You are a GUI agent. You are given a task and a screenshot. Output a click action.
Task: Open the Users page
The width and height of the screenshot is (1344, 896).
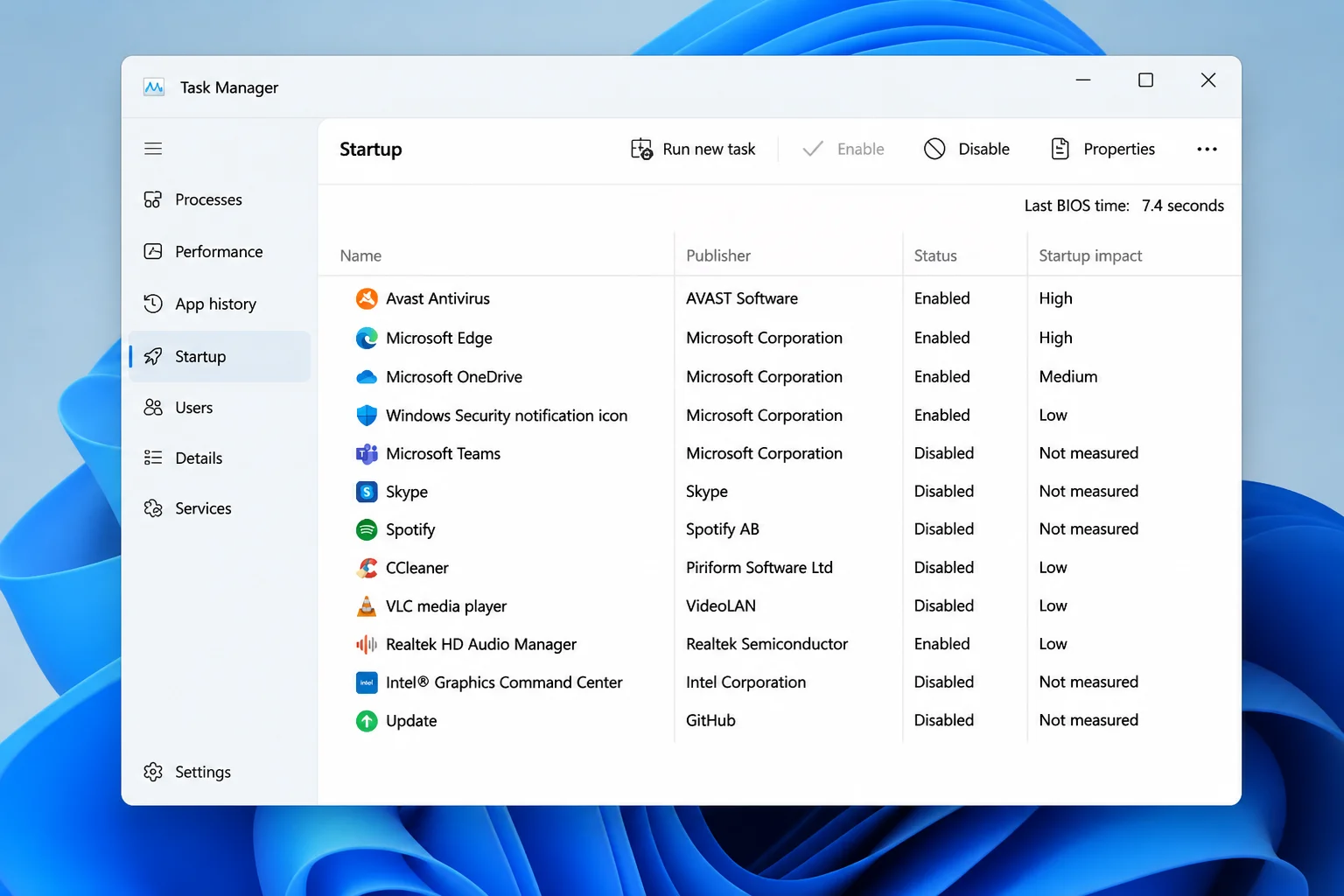(220, 408)
